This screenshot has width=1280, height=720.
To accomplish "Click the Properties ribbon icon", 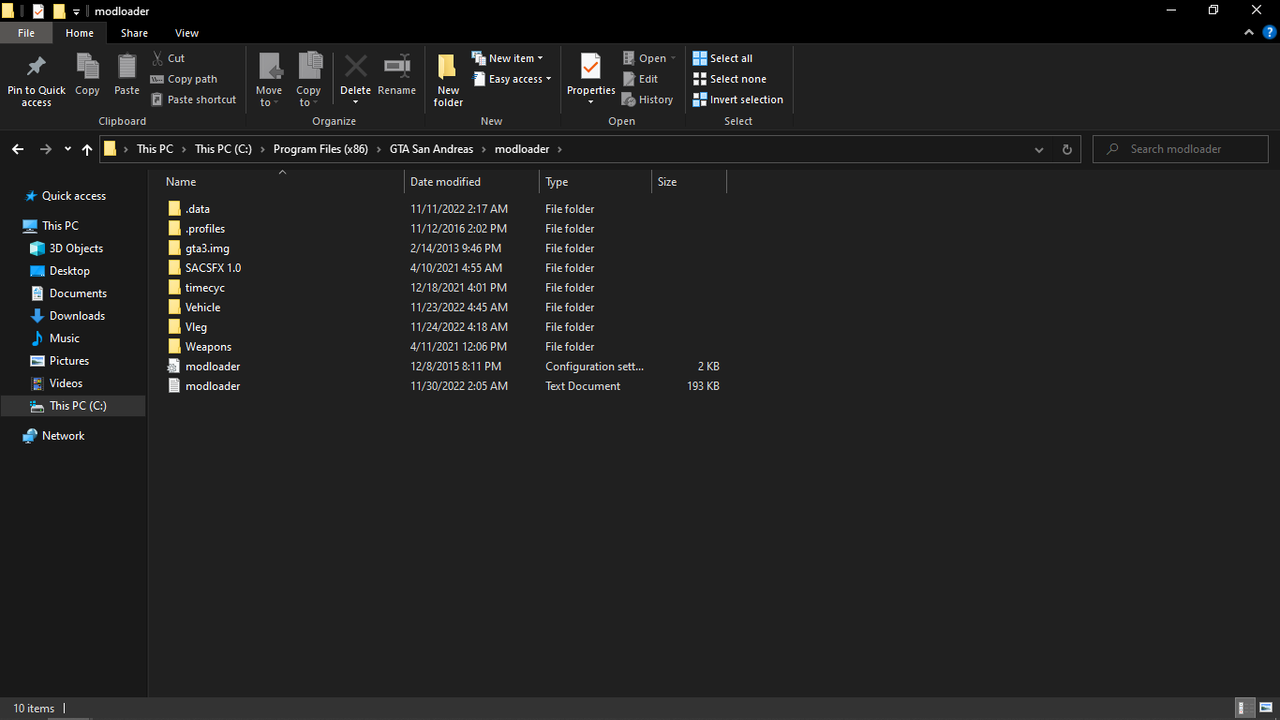I will 591,67.
